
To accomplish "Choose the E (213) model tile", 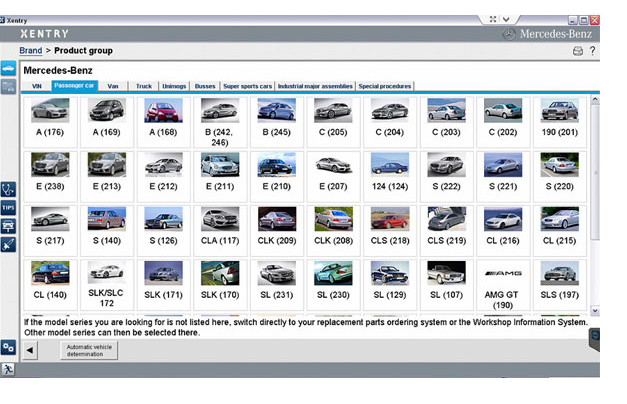I will [x=107, y=176].
